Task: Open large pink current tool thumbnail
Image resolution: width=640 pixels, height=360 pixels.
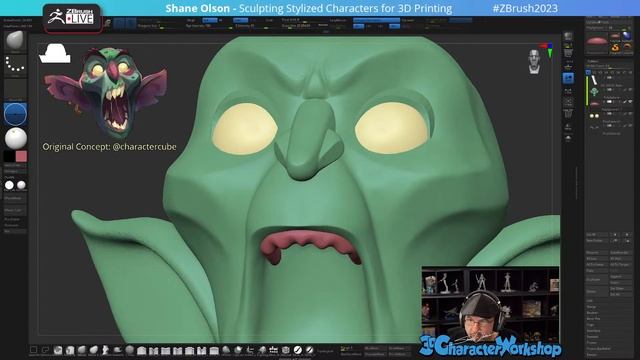Action: [597, 42]
